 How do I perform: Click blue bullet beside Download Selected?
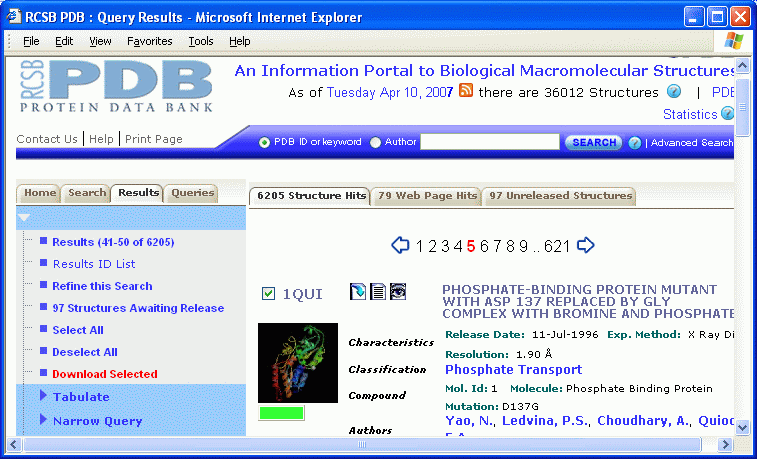click(43, 373)
